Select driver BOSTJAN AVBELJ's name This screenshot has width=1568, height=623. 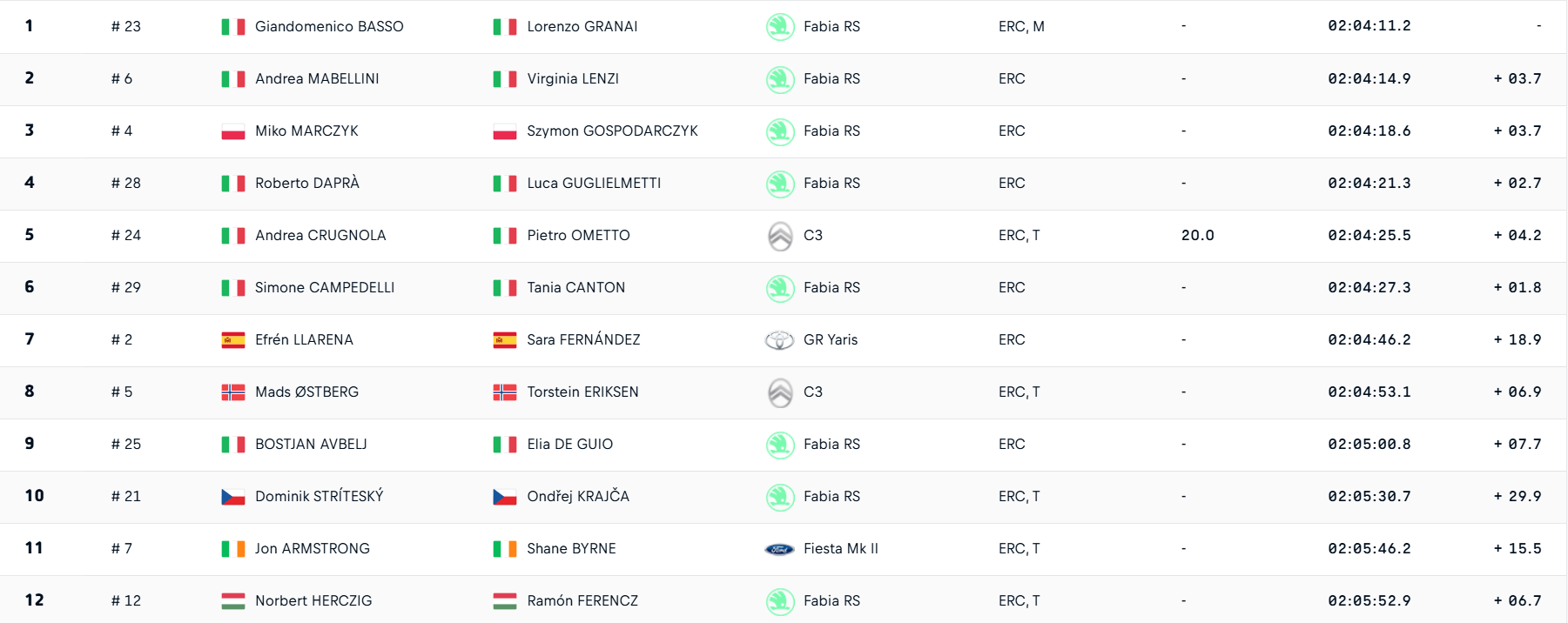pos(311,444)
